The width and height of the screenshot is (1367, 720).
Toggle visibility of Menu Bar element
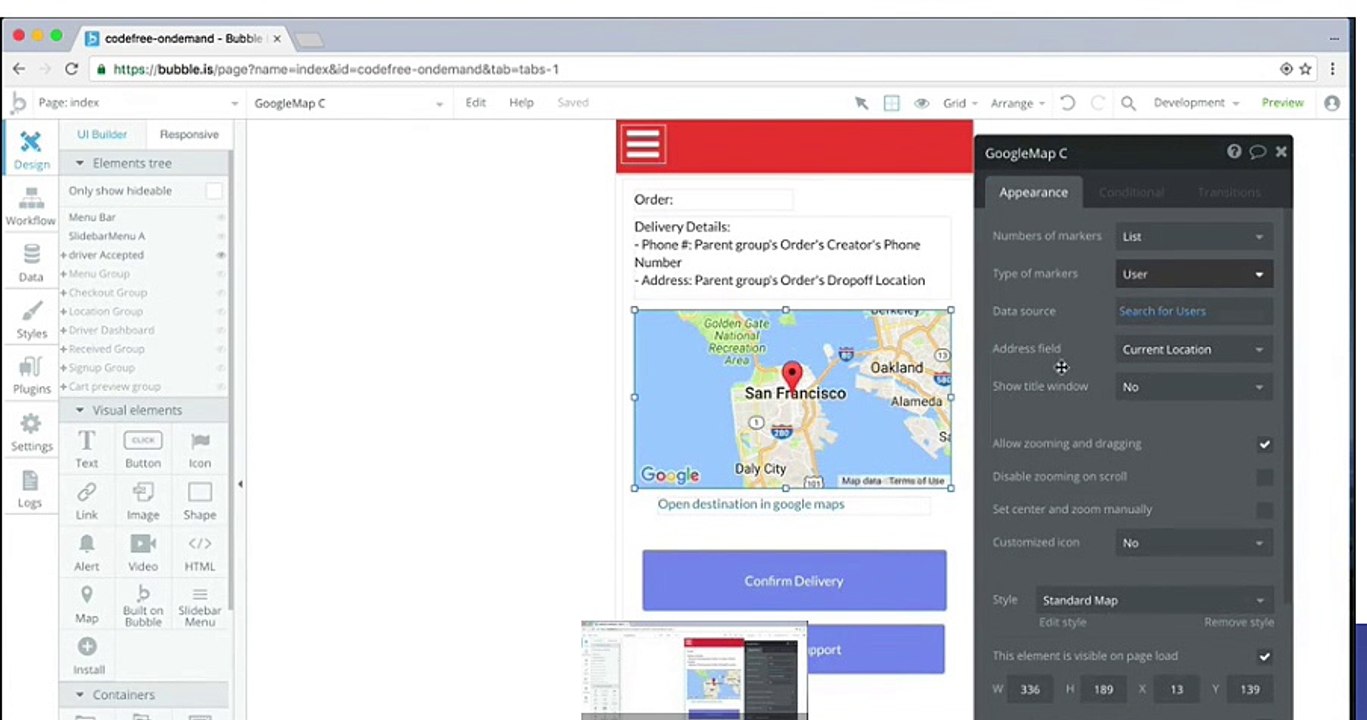221,217
